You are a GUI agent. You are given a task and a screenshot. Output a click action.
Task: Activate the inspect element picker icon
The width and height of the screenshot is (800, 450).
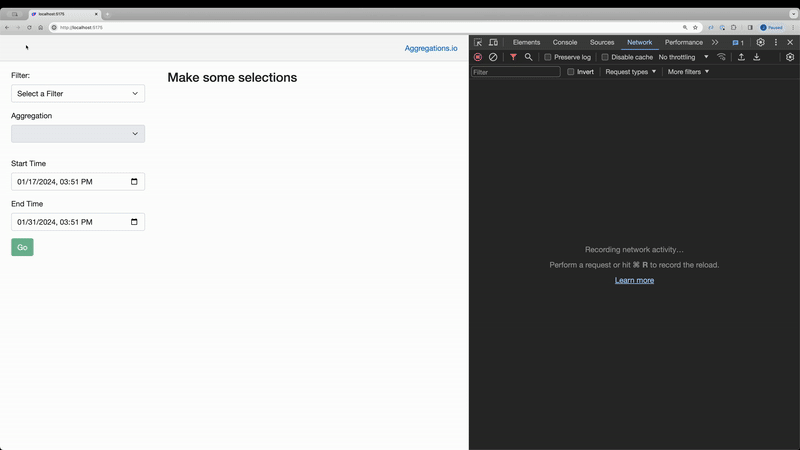478,42
